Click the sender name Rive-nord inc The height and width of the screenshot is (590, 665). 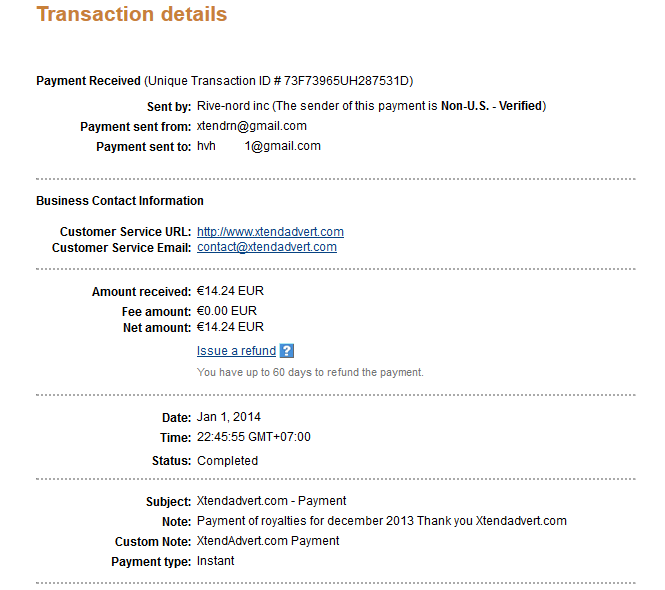pos(233,106)
